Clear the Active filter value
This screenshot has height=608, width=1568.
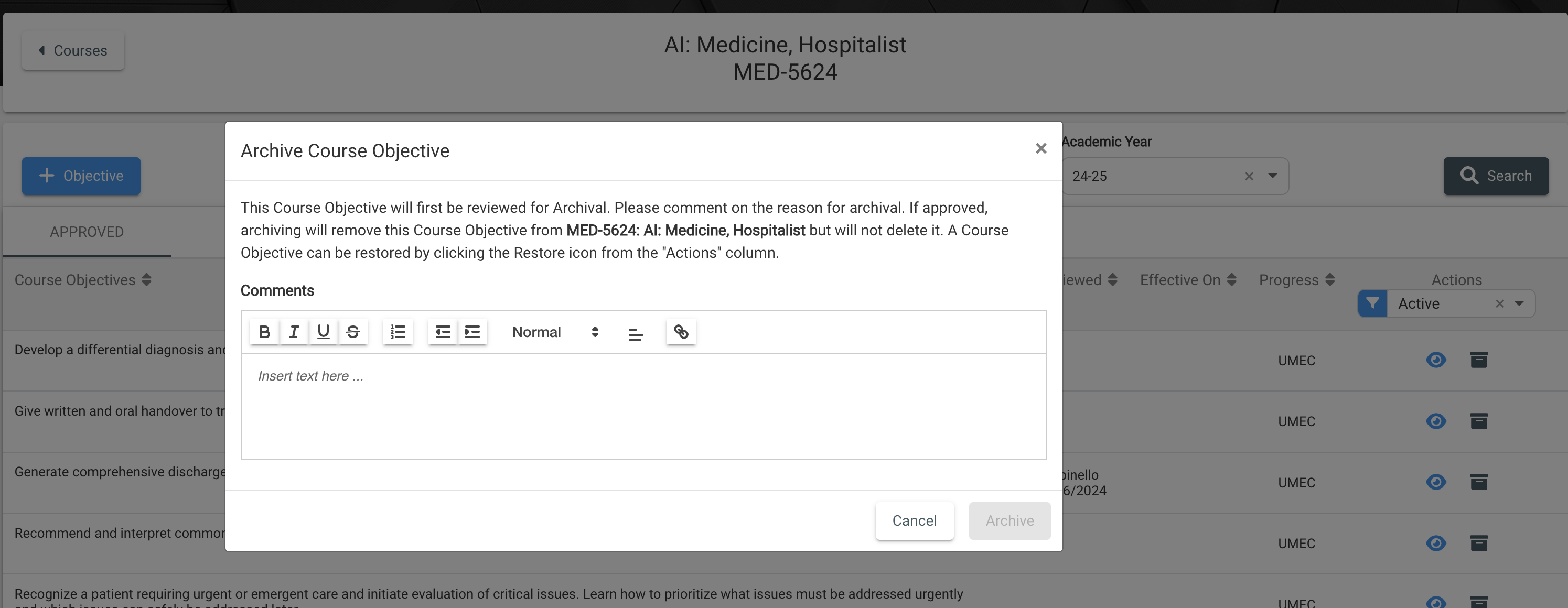tap(1499, 303)
